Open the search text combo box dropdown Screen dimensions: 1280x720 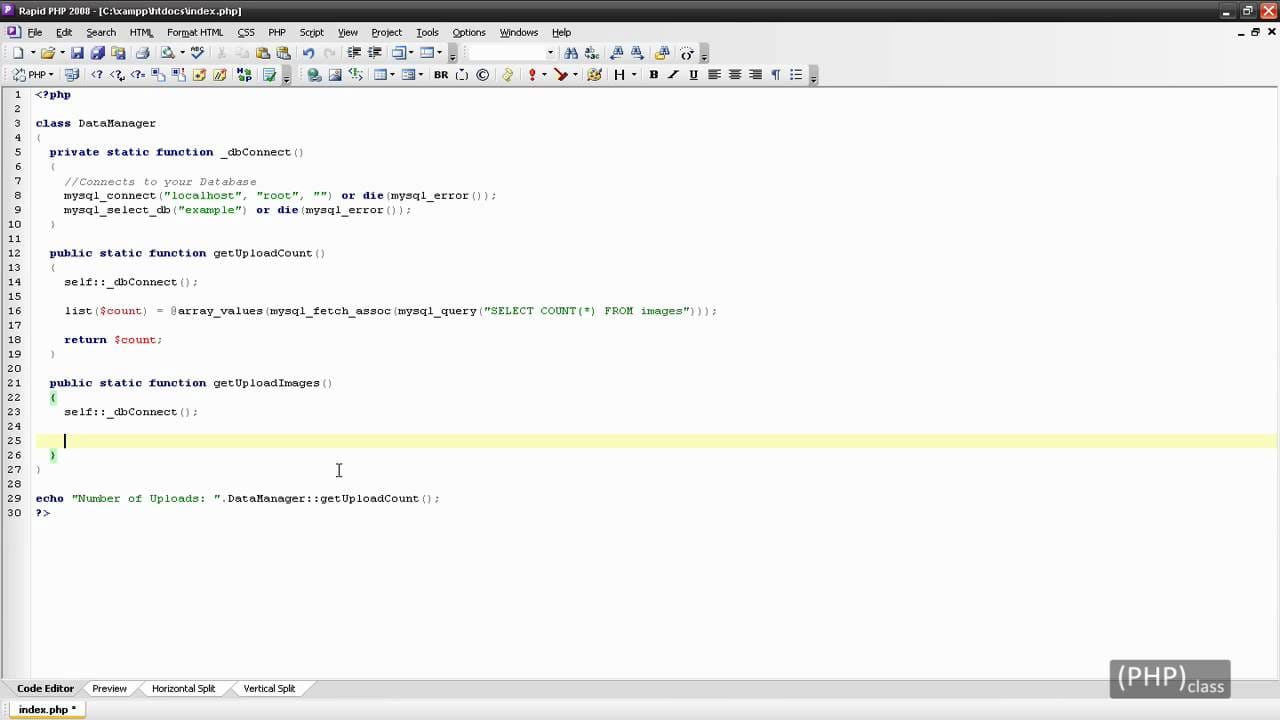(550, 53)
